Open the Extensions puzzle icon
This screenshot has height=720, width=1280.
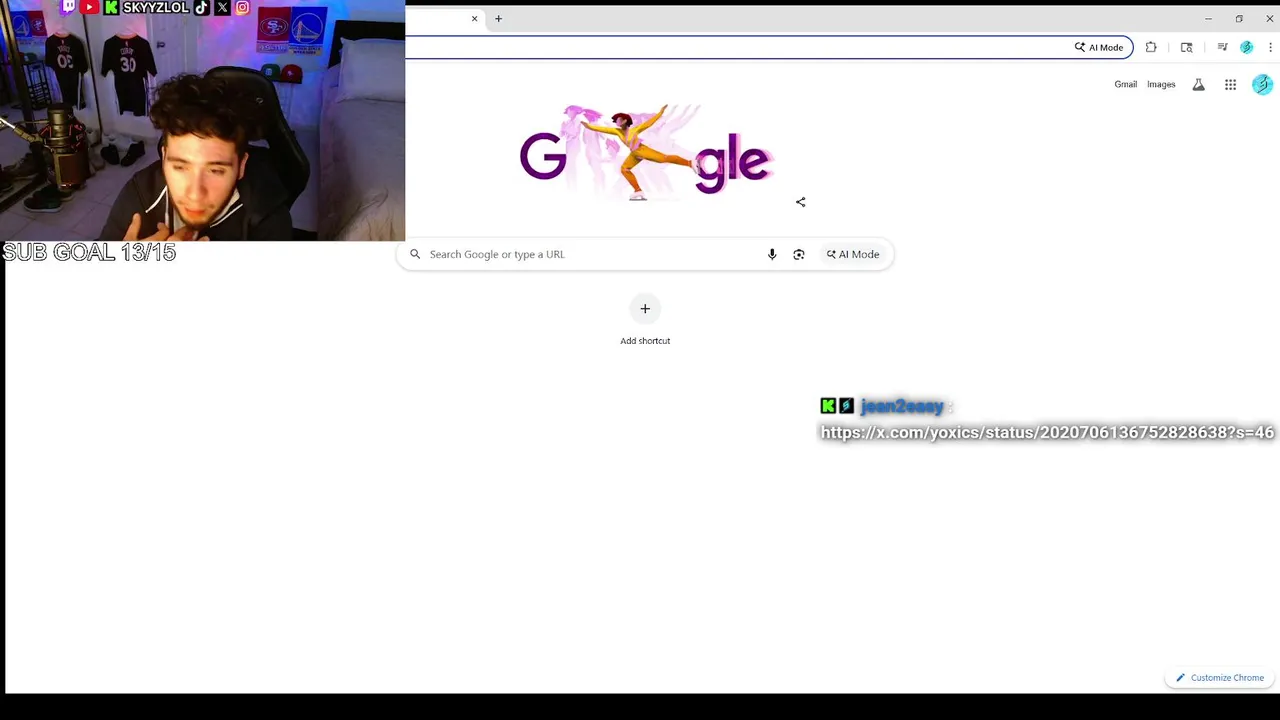1151,47
